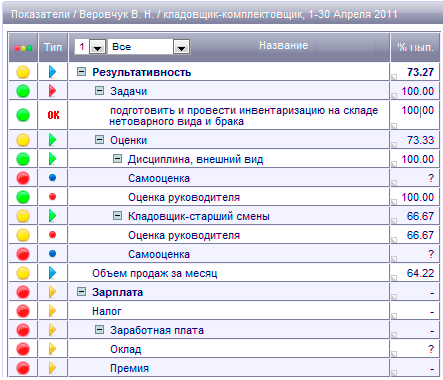The height and width of the screenshot is (380, 443).
Task: Click the 73.27 percent value cell
Action: tap(415, 72)
